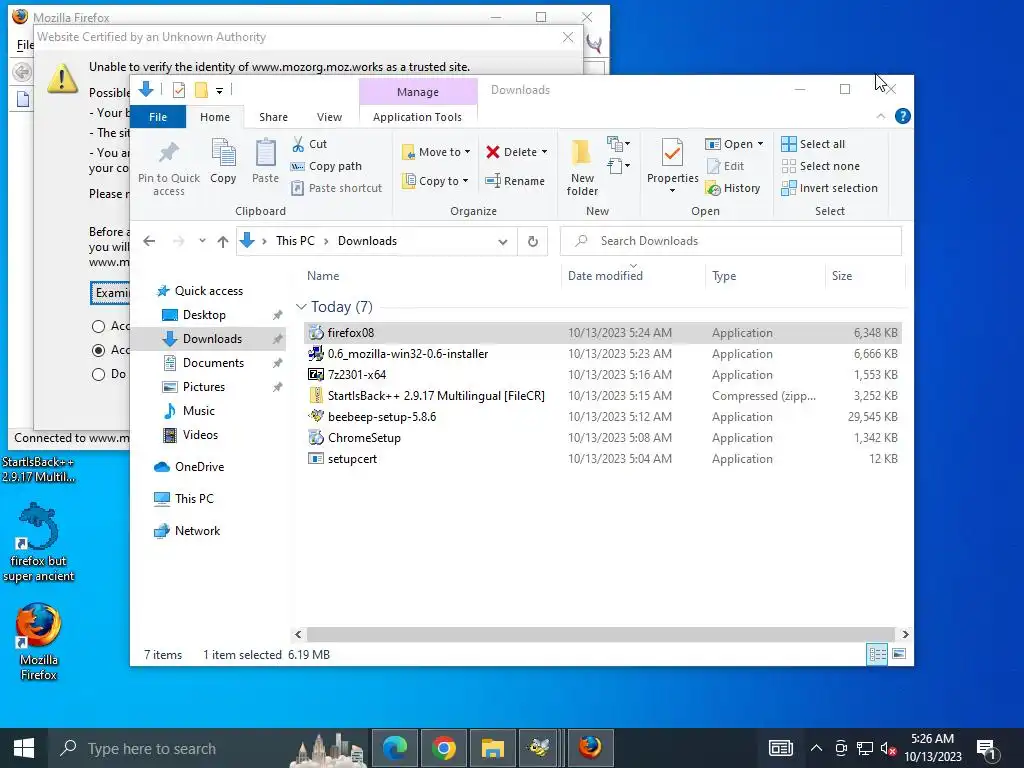Click Pin to Quick access icon
Image resolution: width=1024 pixels, height=768 pixels.
[168, 153]
